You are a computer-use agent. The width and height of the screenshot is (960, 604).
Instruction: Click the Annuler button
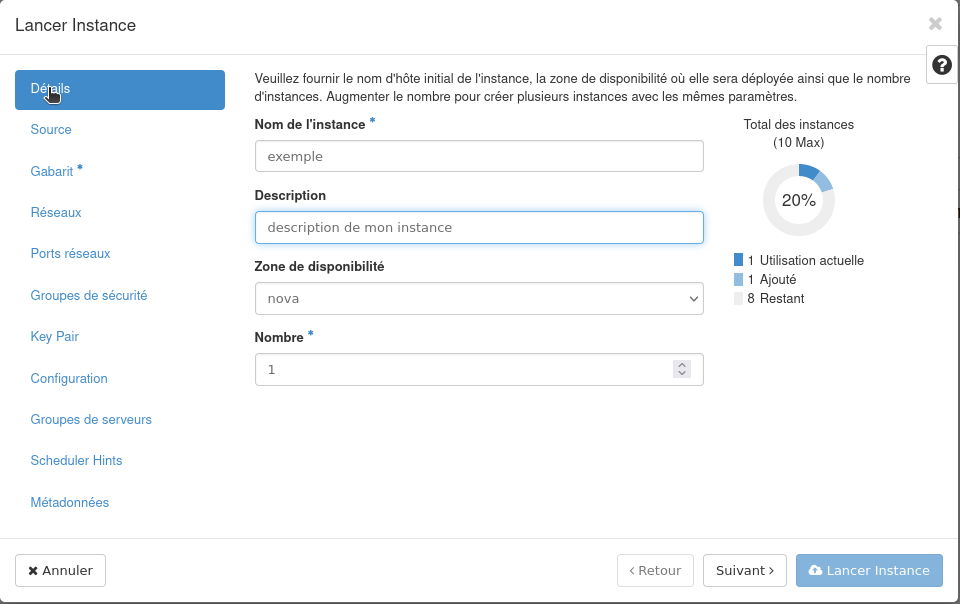tap(60, 570)
